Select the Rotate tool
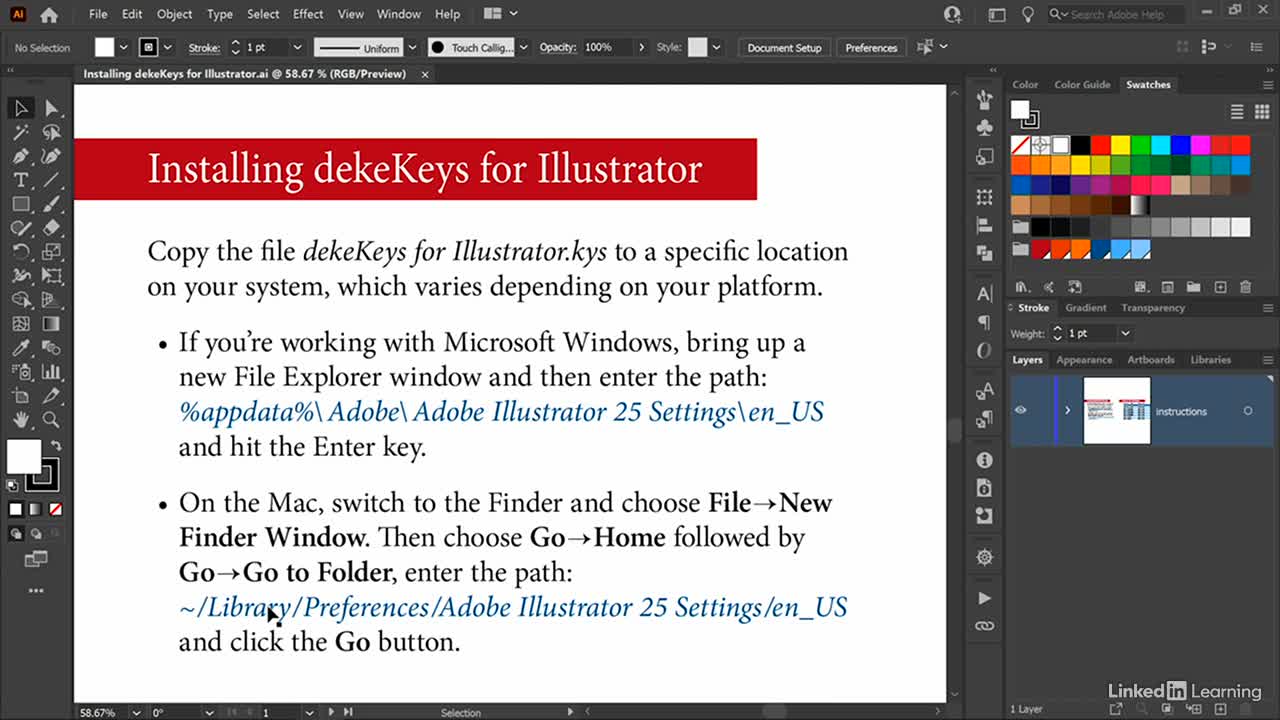Image resolution: width=1280 pixels, height=720 pixels. point(21,252)
